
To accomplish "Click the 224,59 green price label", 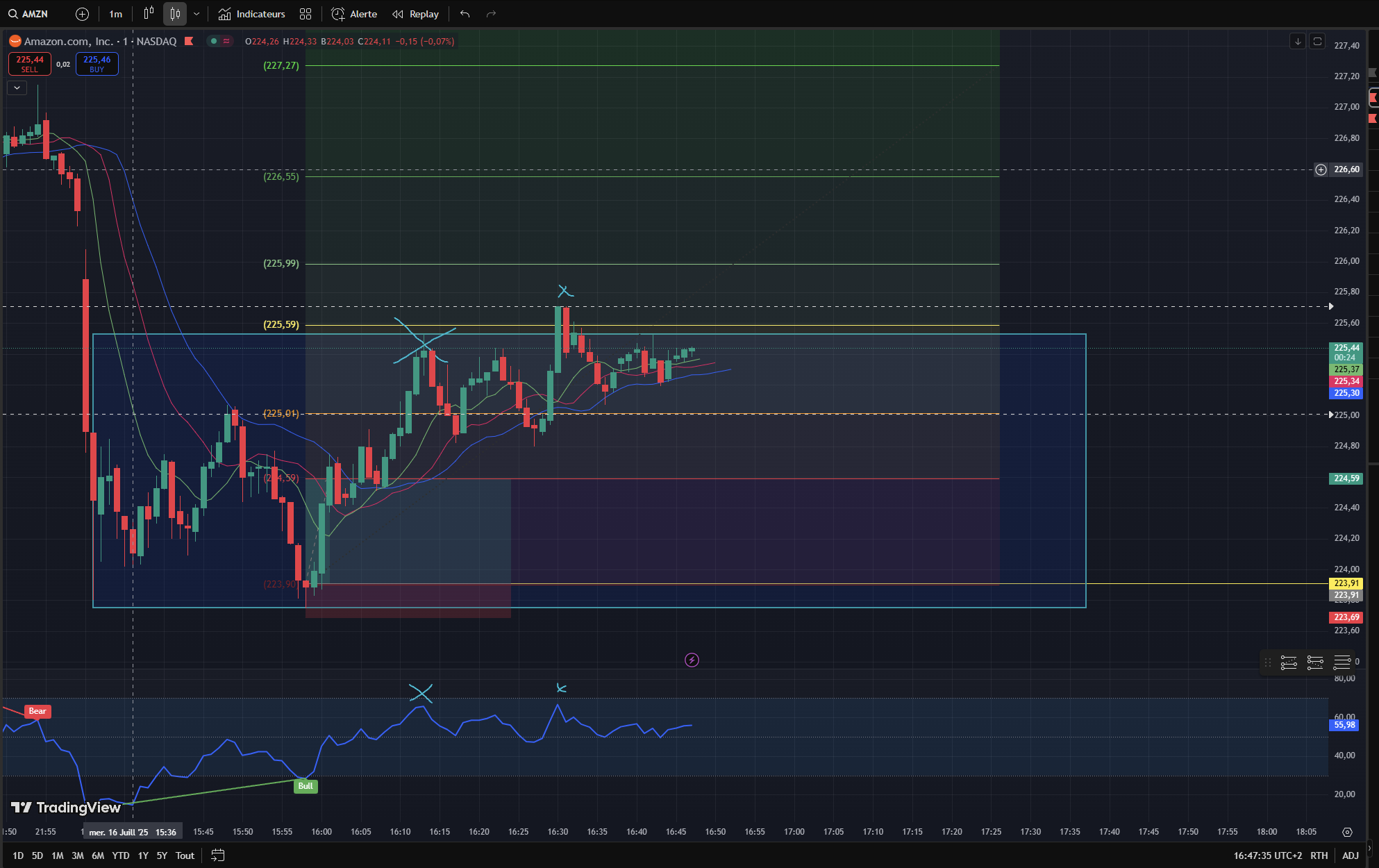I will coord(1346,478).
